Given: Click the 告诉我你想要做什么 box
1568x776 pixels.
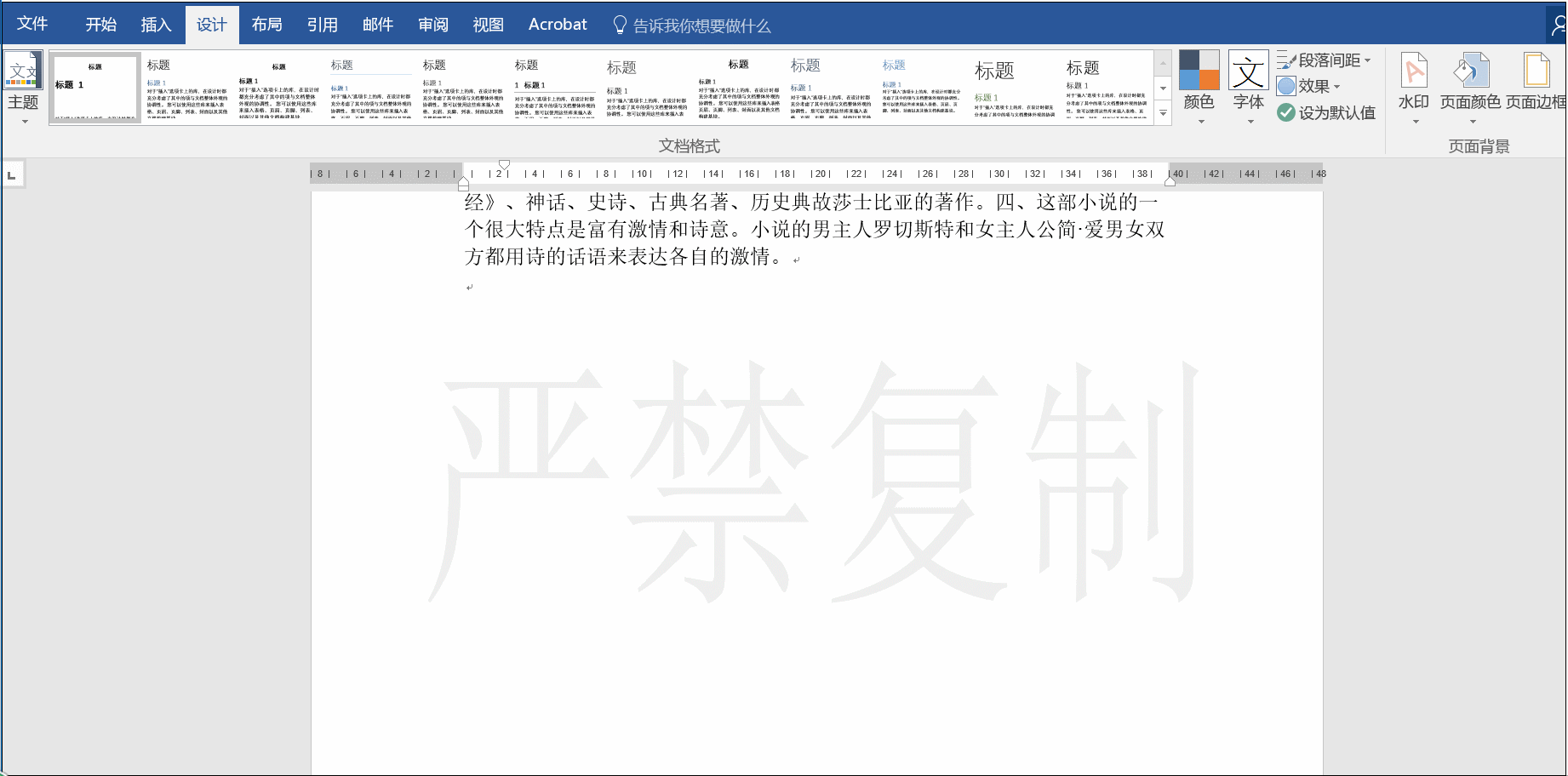Looking at the screenshot, I should 698,25.
